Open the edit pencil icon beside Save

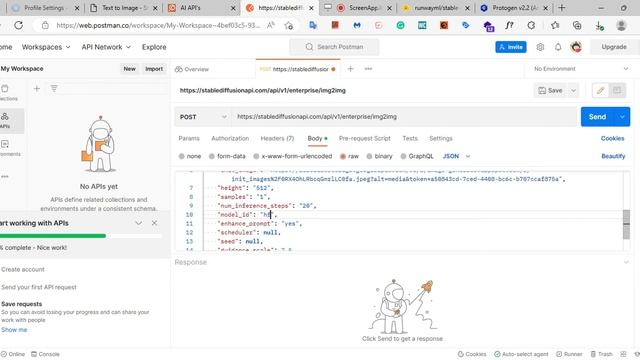tap(600, 91)
